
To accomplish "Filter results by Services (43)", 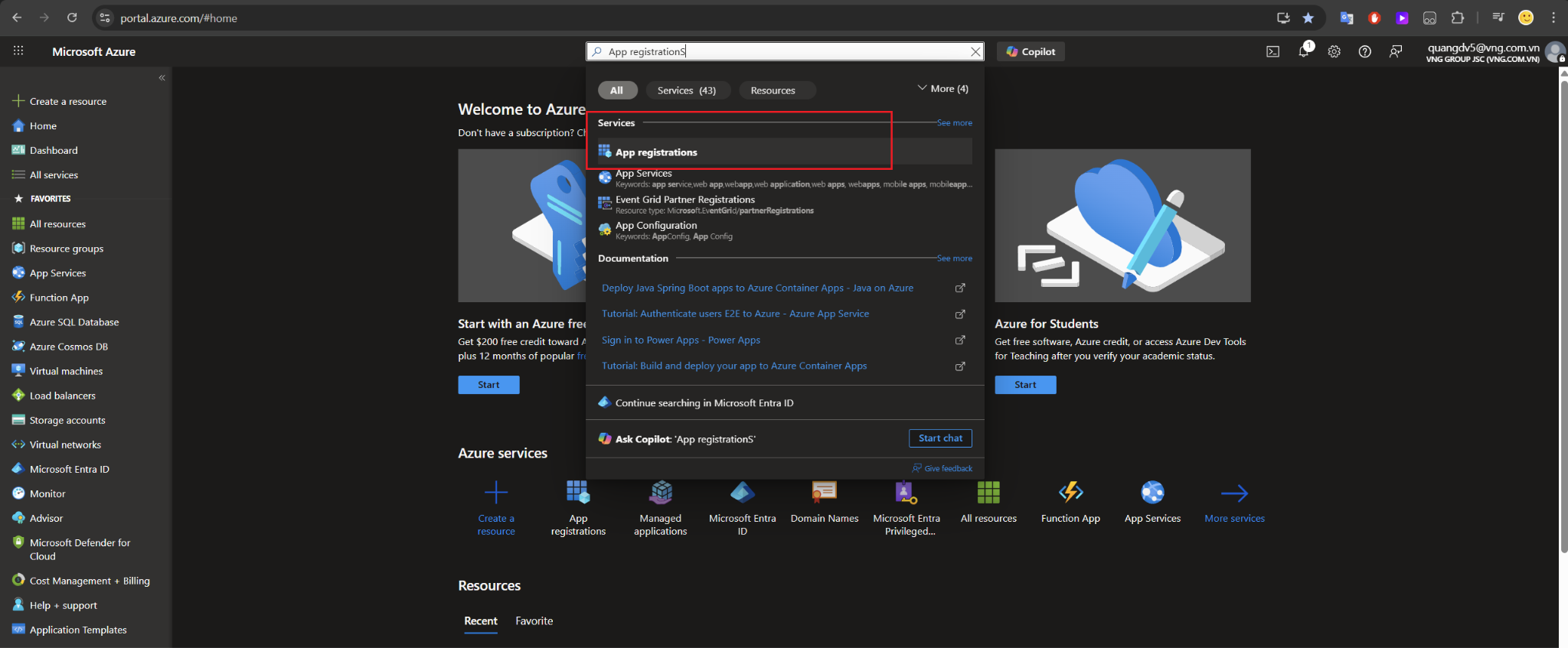I will (687, 90).
